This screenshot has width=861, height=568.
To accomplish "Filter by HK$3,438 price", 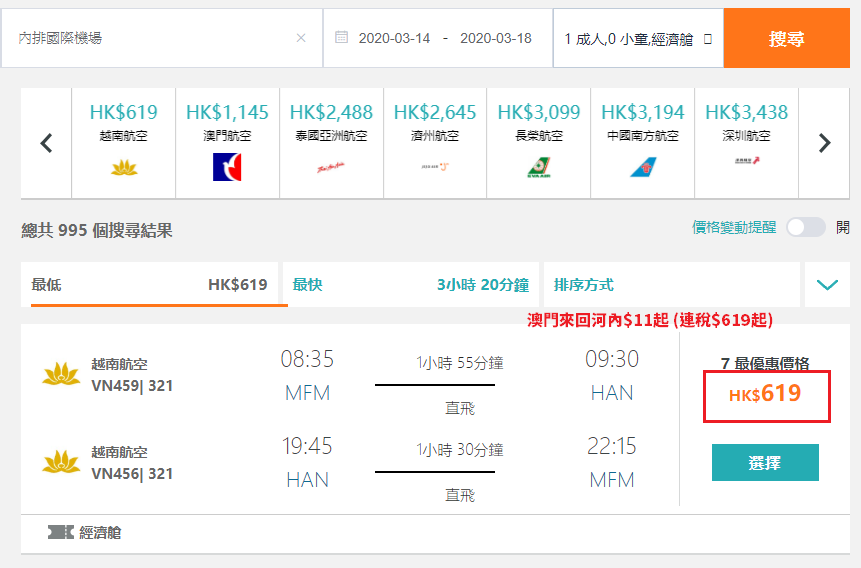I will tap(747, 112).
